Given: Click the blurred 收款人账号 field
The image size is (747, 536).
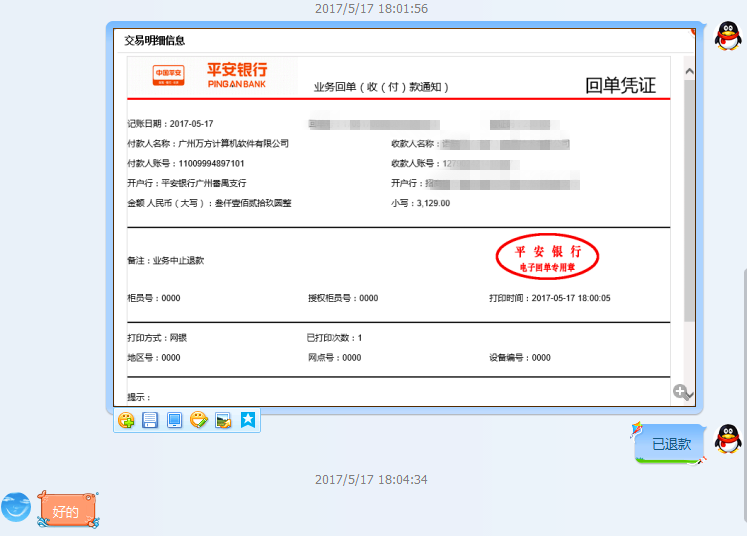Looking at the screenshot, I should coord(455,164).
